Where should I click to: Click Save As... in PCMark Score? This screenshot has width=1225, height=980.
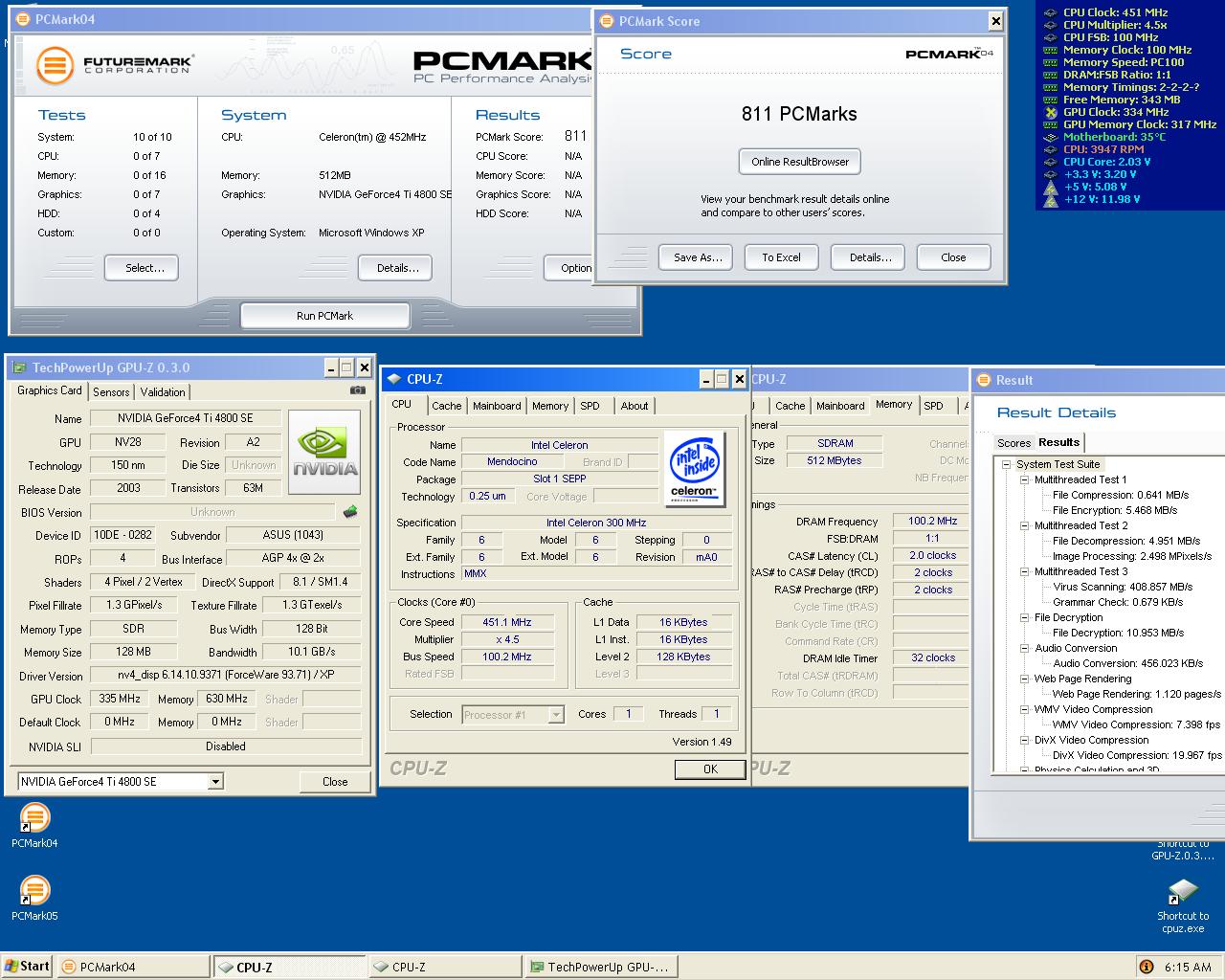tap(698, 257)
